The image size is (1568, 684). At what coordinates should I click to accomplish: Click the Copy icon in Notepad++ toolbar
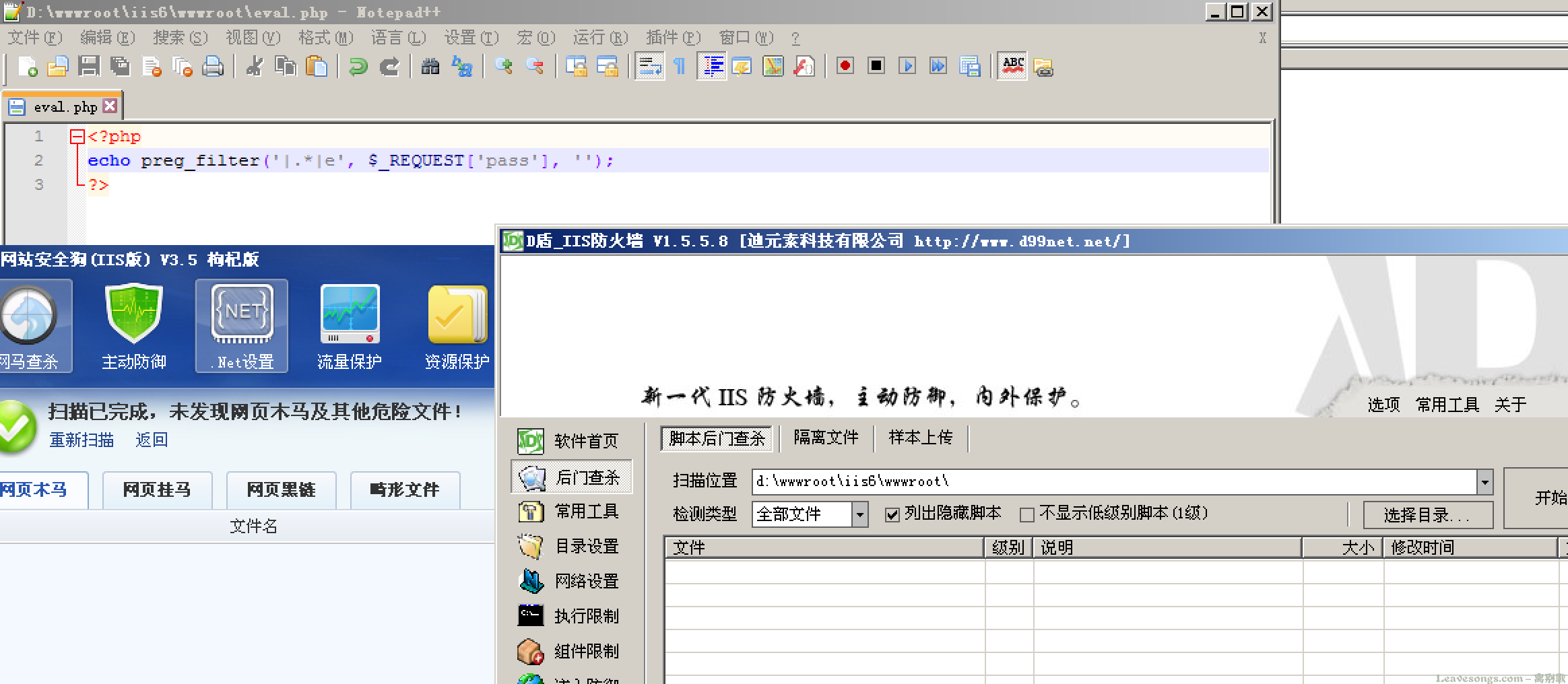286,67
